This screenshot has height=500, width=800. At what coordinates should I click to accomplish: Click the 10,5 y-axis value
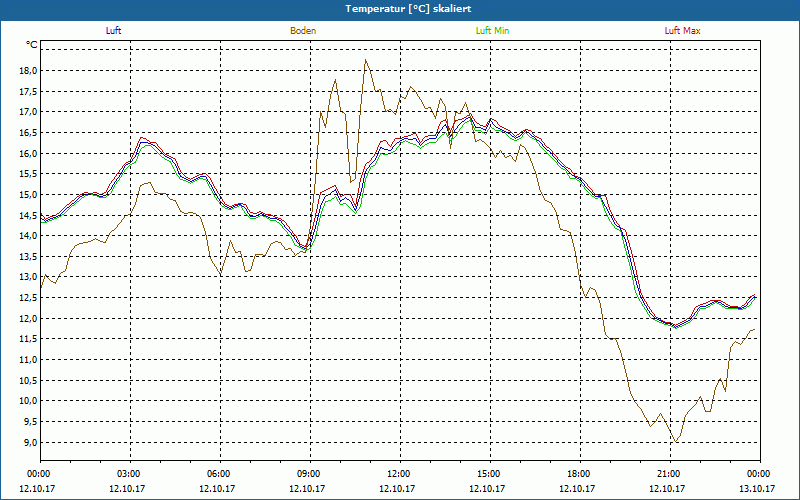click(29, 380)
